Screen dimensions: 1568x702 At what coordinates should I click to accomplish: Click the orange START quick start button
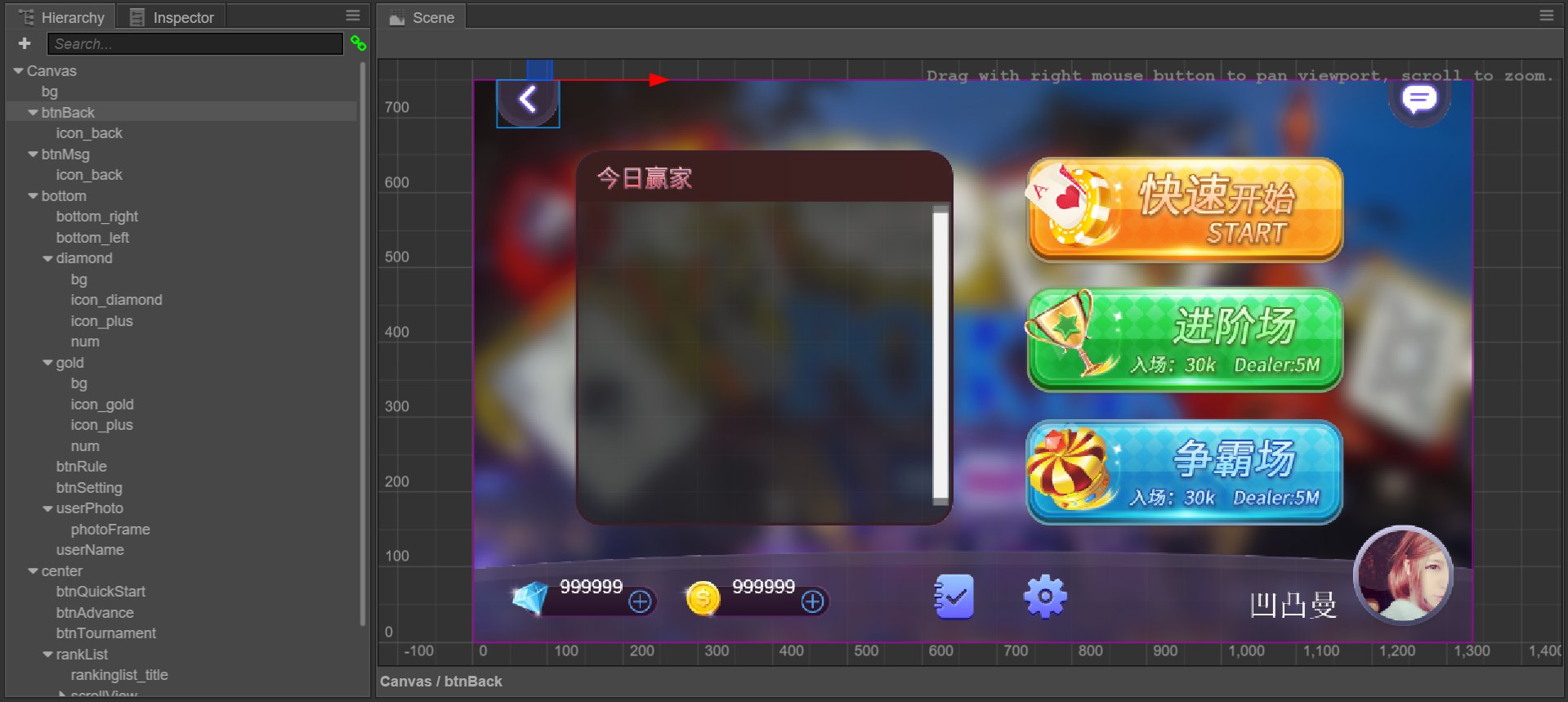(1185, 209)
